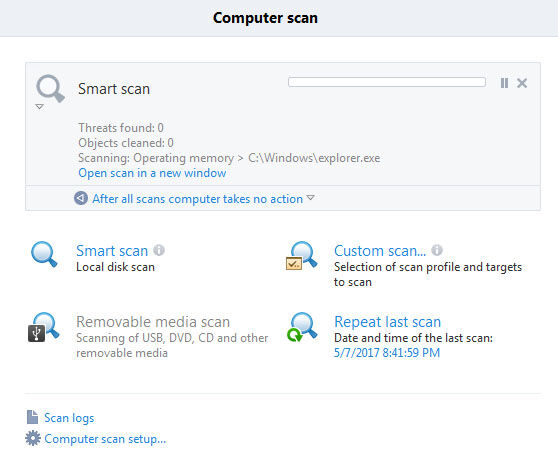
Task: Launch Custom scan... link
Action: click(380, 251)
